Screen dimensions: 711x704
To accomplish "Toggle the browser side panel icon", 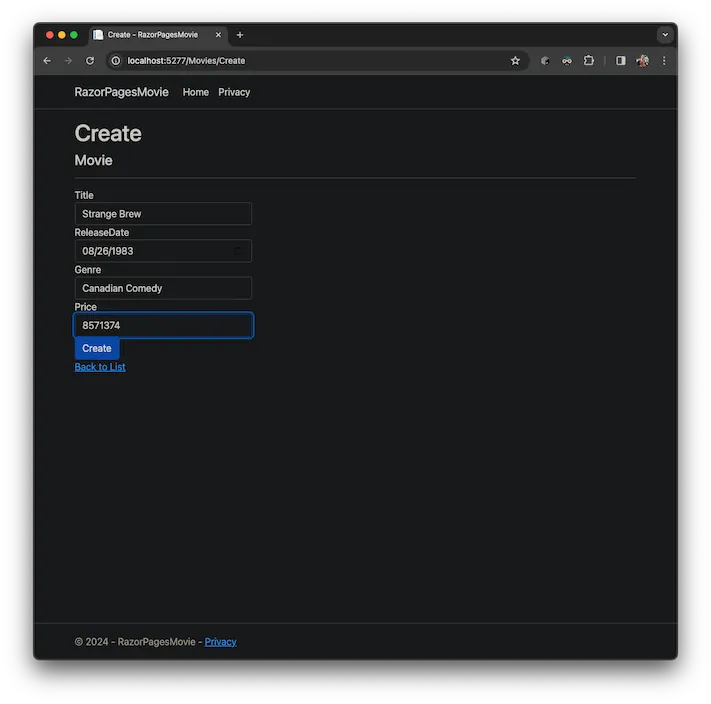I will [621, 61].
